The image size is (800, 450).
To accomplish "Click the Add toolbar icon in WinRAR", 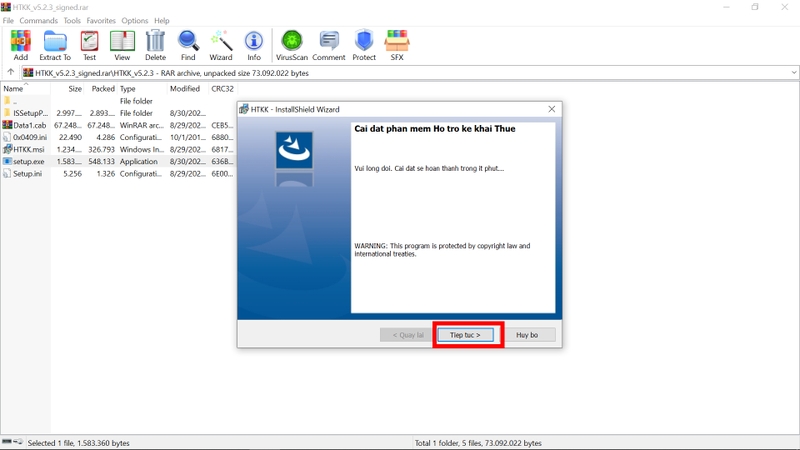I will coord(20,45).
